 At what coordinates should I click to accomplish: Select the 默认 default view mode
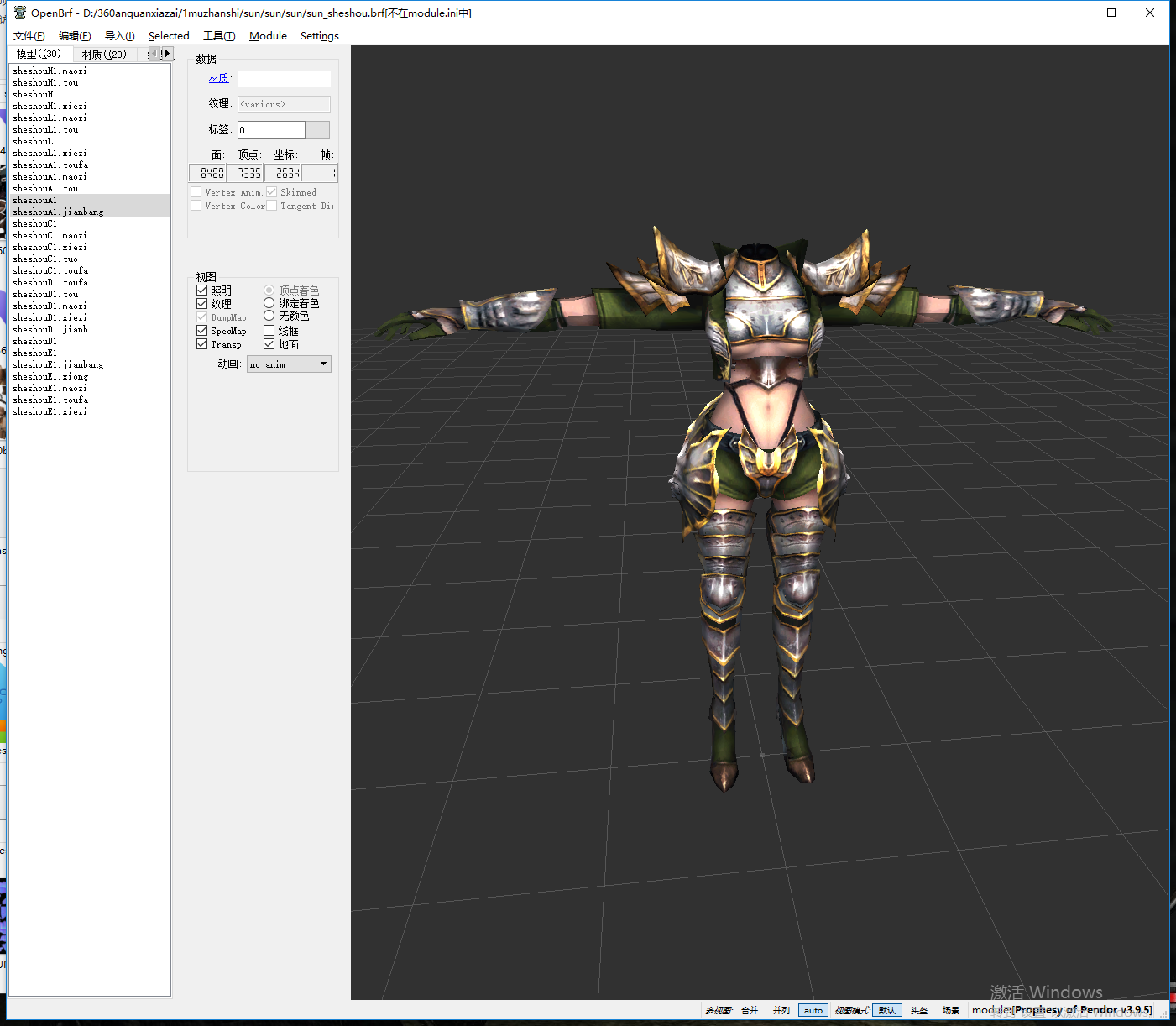(887, 1010)
